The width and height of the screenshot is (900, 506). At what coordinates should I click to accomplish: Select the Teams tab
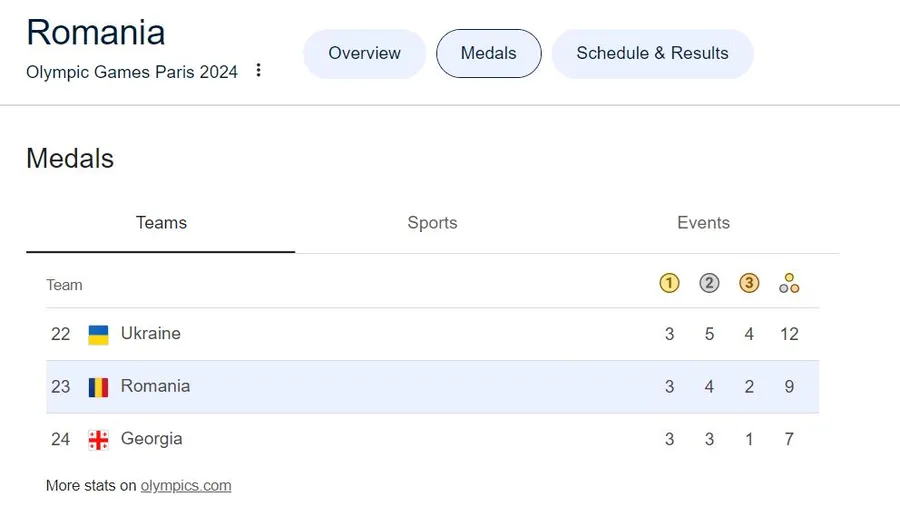[161, 223]
